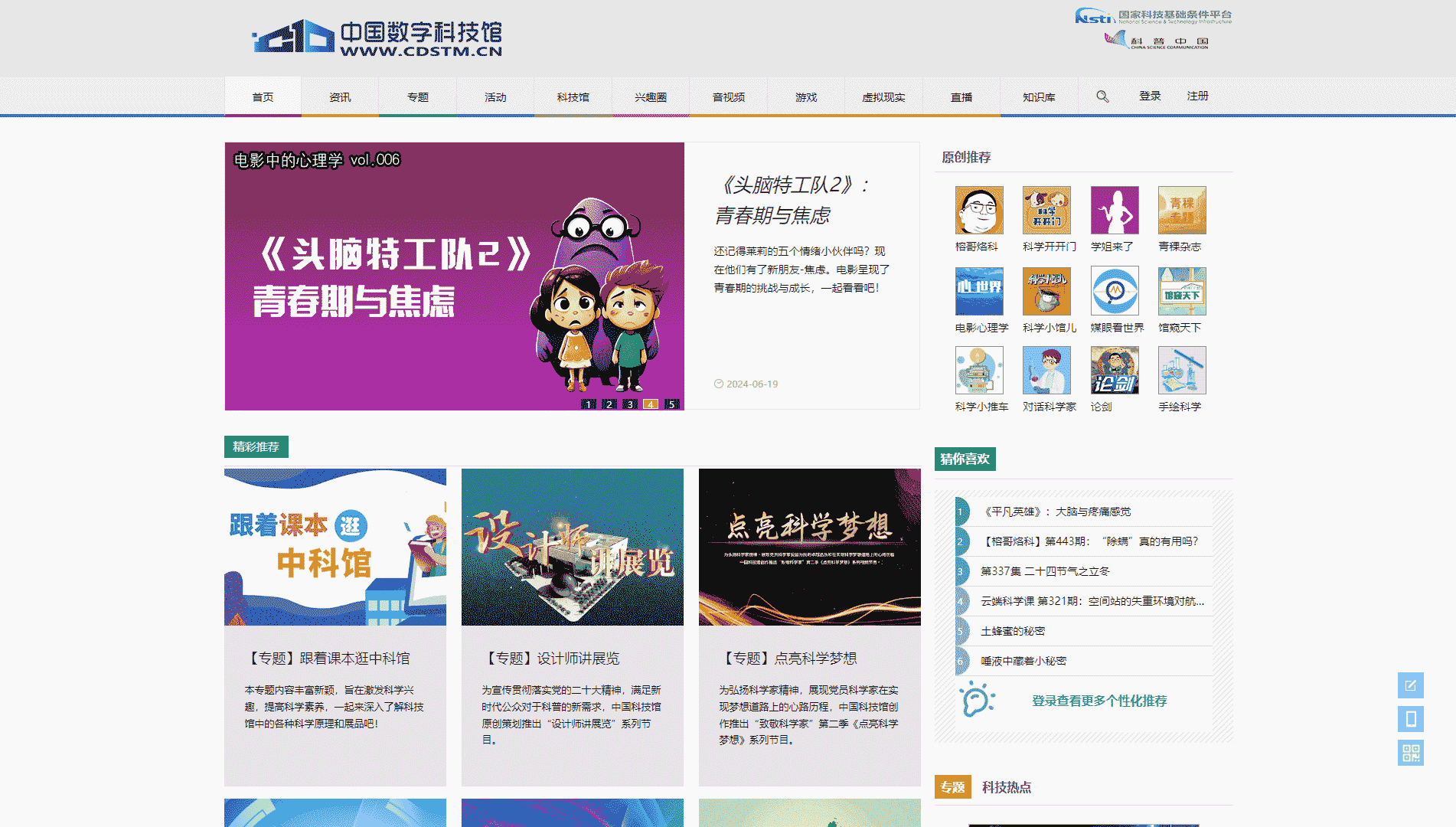The height and width of the screenshot is (827, 1456).
Task: Jump to carousel slide 3
Action: tap(630, 404)
